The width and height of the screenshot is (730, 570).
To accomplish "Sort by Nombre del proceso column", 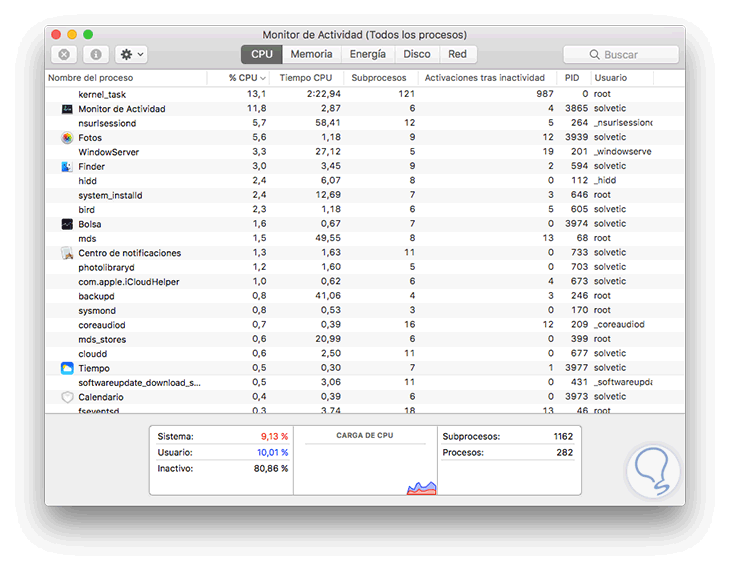I will [x=126, y=78].
